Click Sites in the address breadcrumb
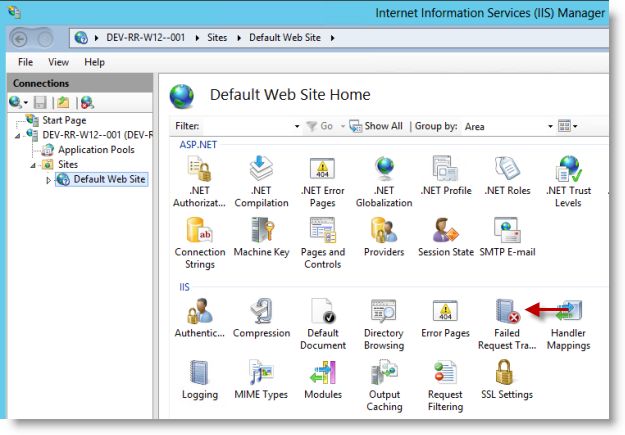 pyautogui.click(x=217, y=38)
